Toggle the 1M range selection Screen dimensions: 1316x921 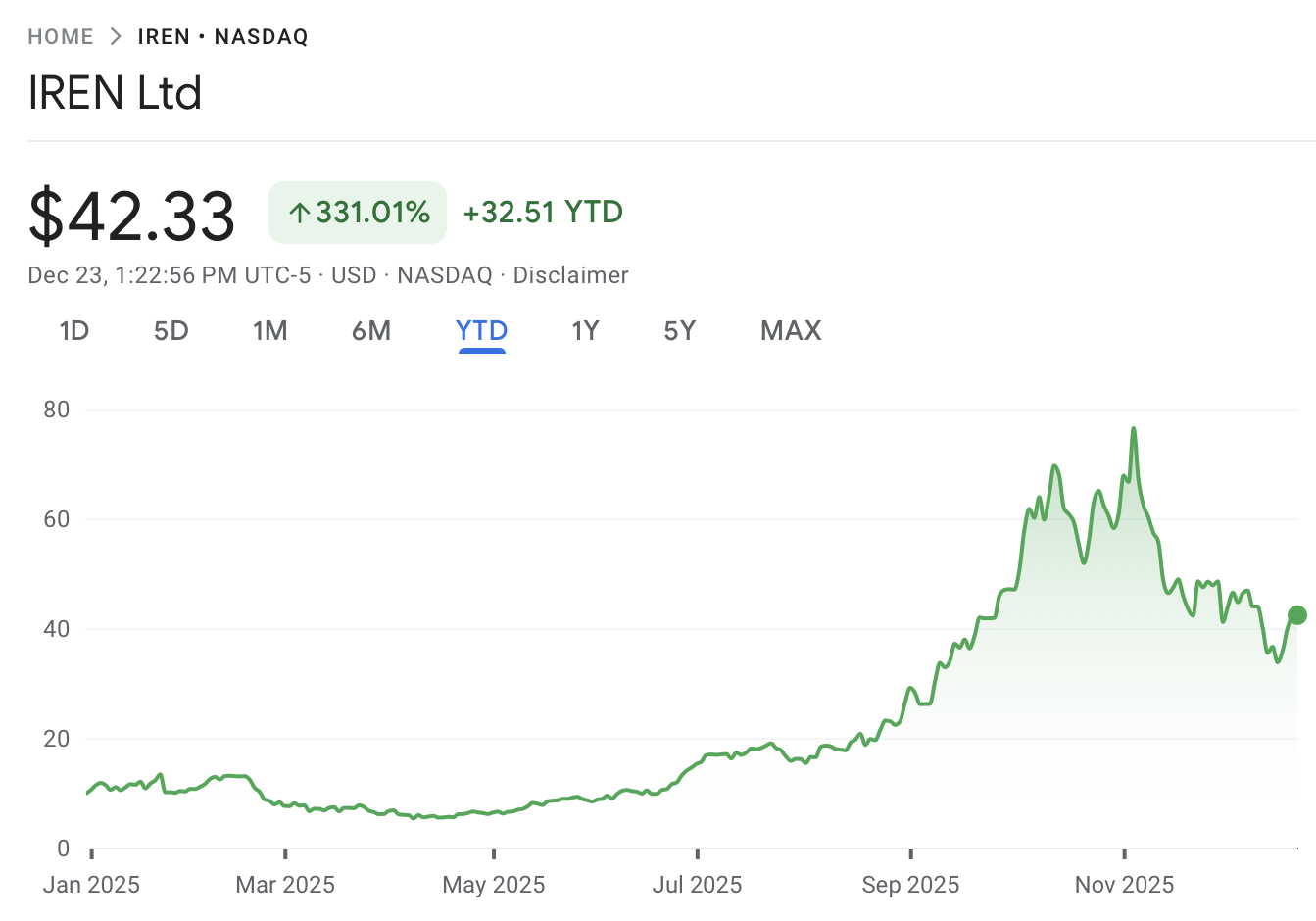(270, 331)
